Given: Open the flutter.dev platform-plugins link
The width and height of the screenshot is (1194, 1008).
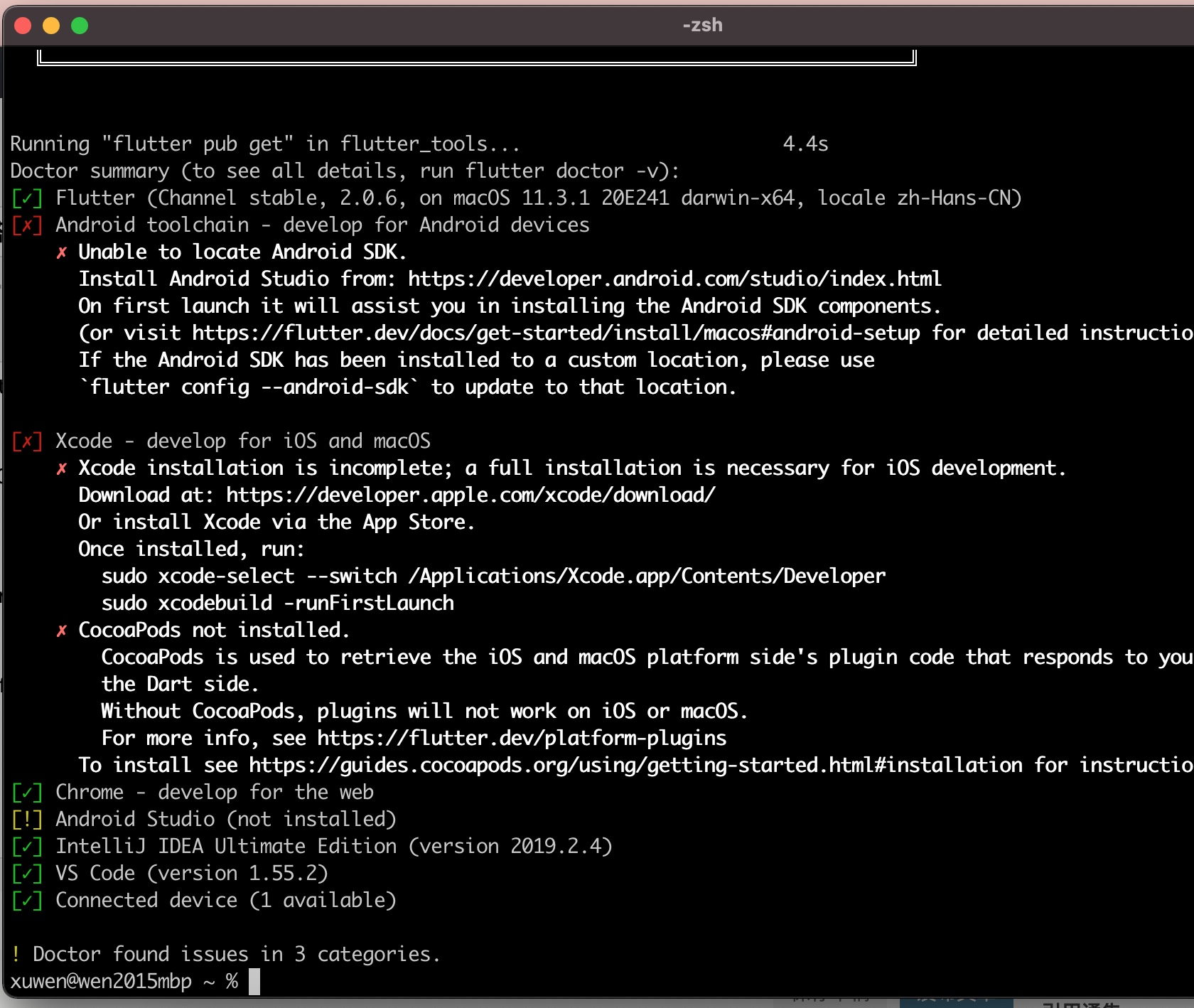Looking at the screenshot, I should pos(521,738).
